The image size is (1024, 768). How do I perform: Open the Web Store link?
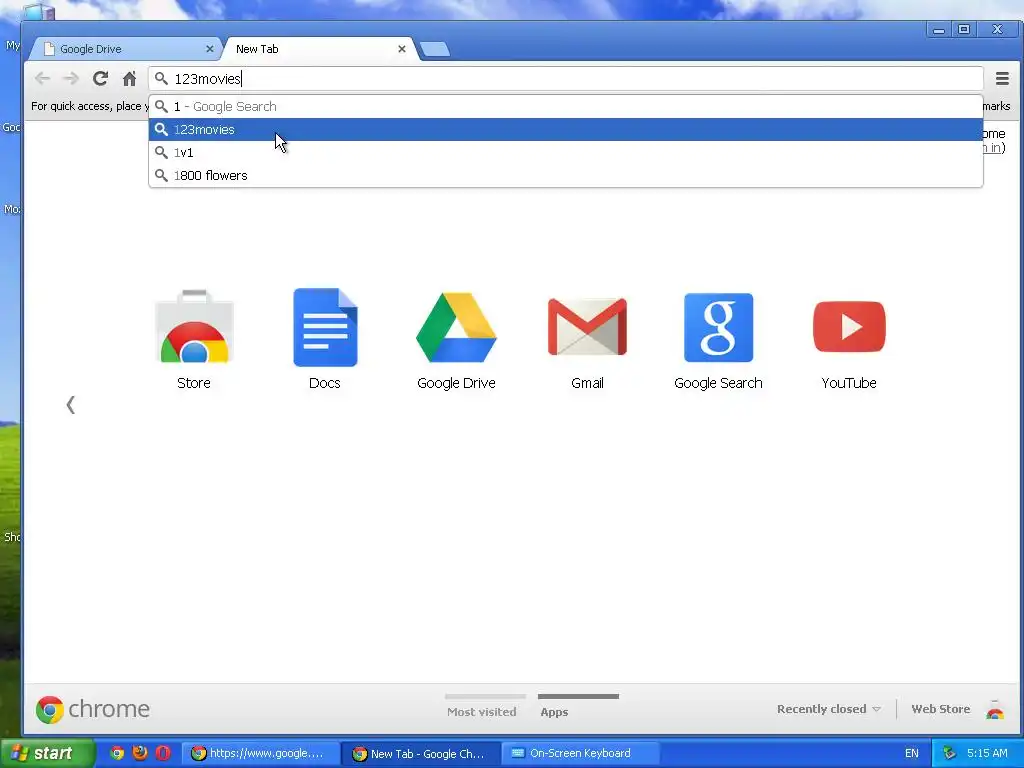(x=940, y=709)
